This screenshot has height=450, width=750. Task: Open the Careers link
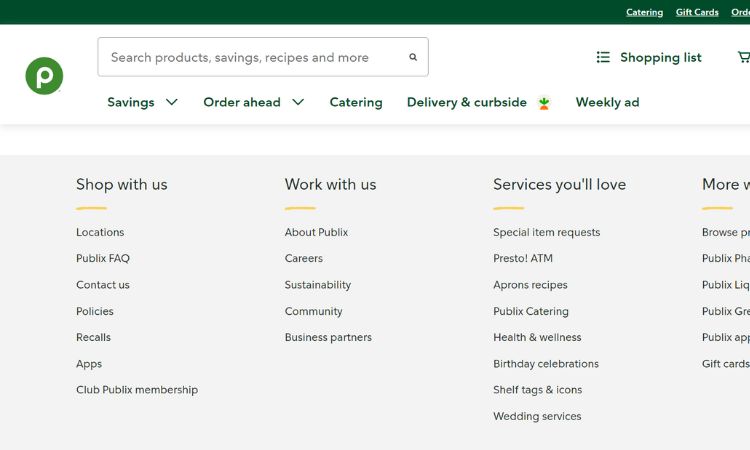coord(304,258)
